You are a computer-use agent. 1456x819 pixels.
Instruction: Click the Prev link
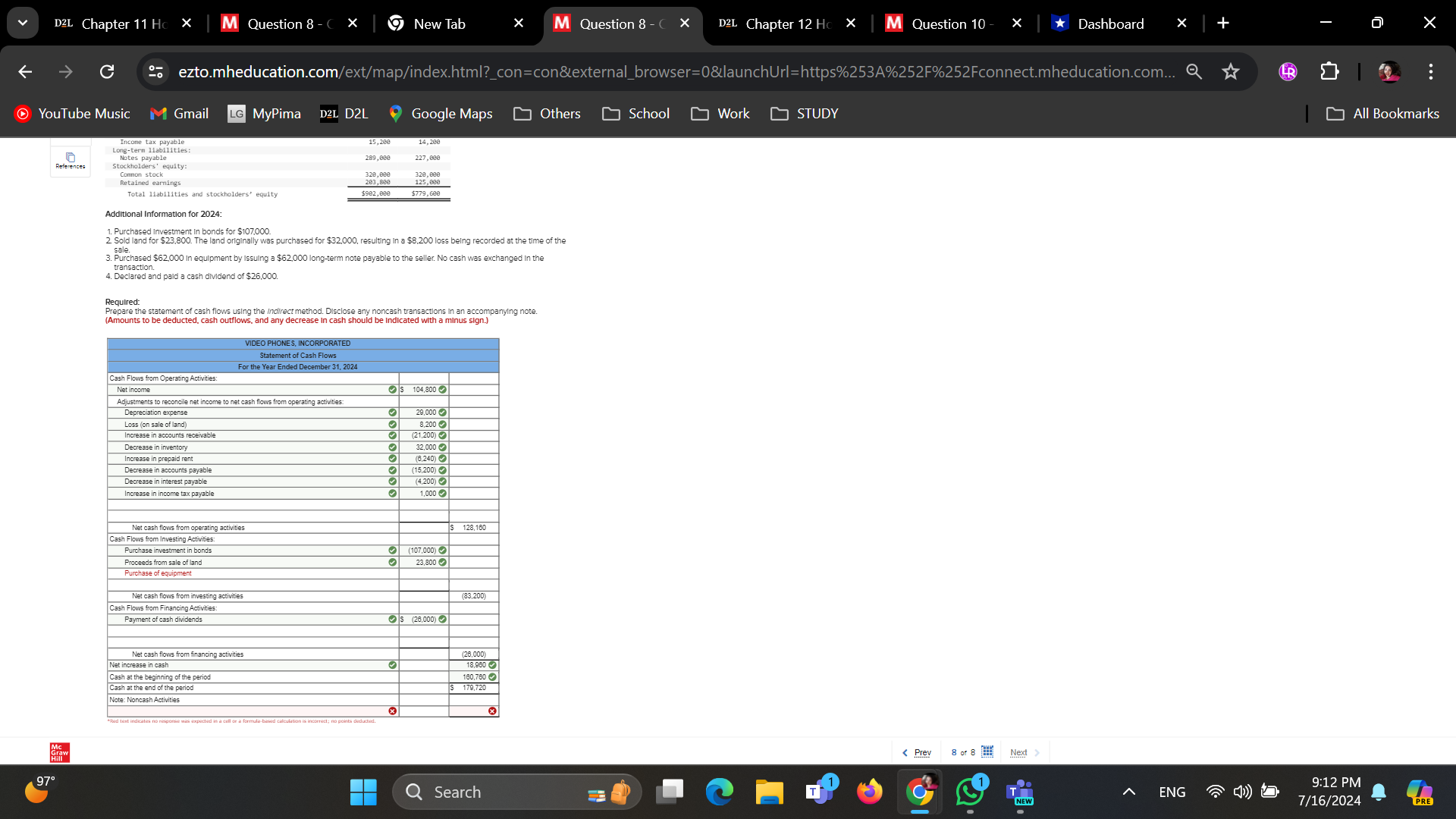(921, 752)
